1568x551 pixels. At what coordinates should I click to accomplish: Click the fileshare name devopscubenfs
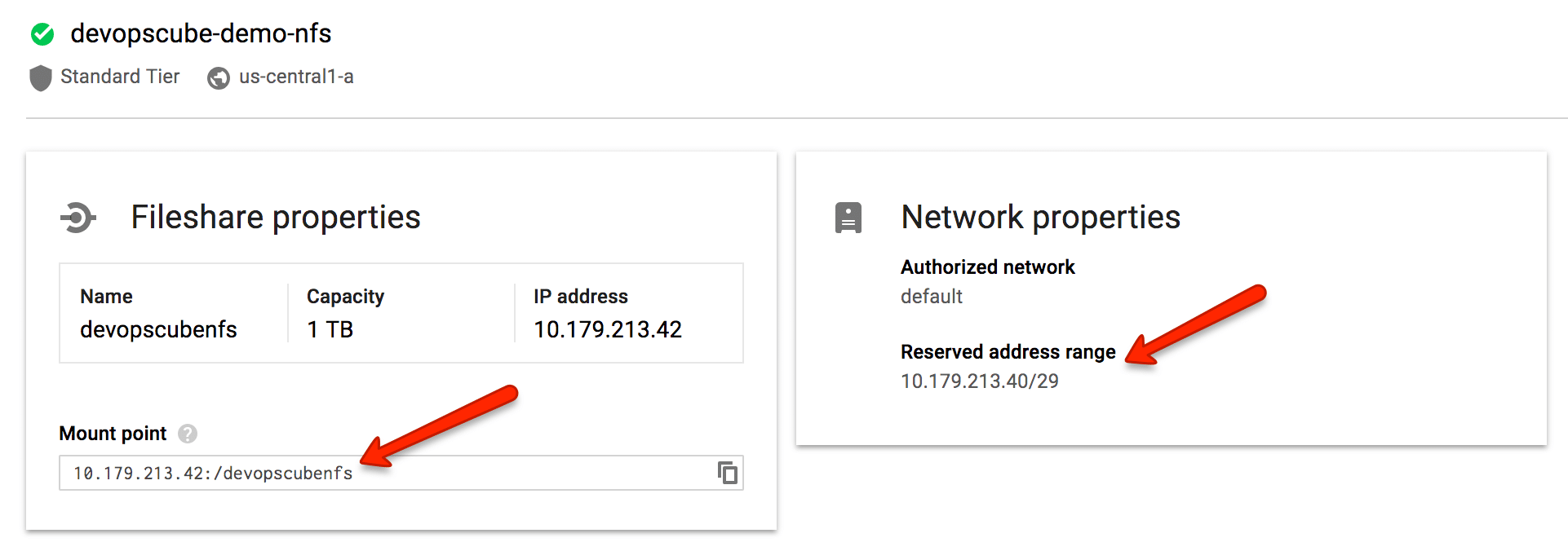click(x=158, y=329)
